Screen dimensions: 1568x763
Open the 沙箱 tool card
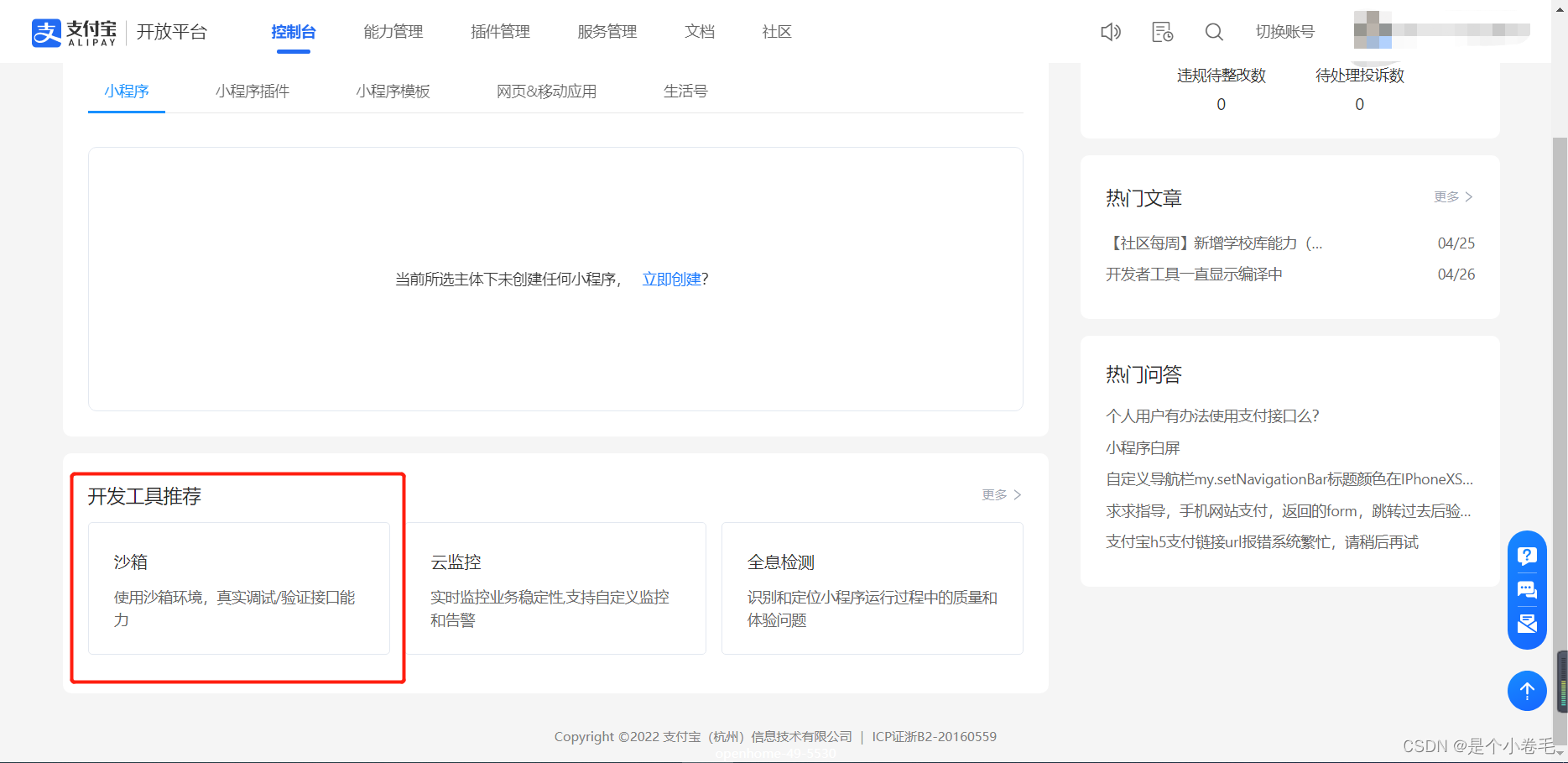[x=239, y=588]
